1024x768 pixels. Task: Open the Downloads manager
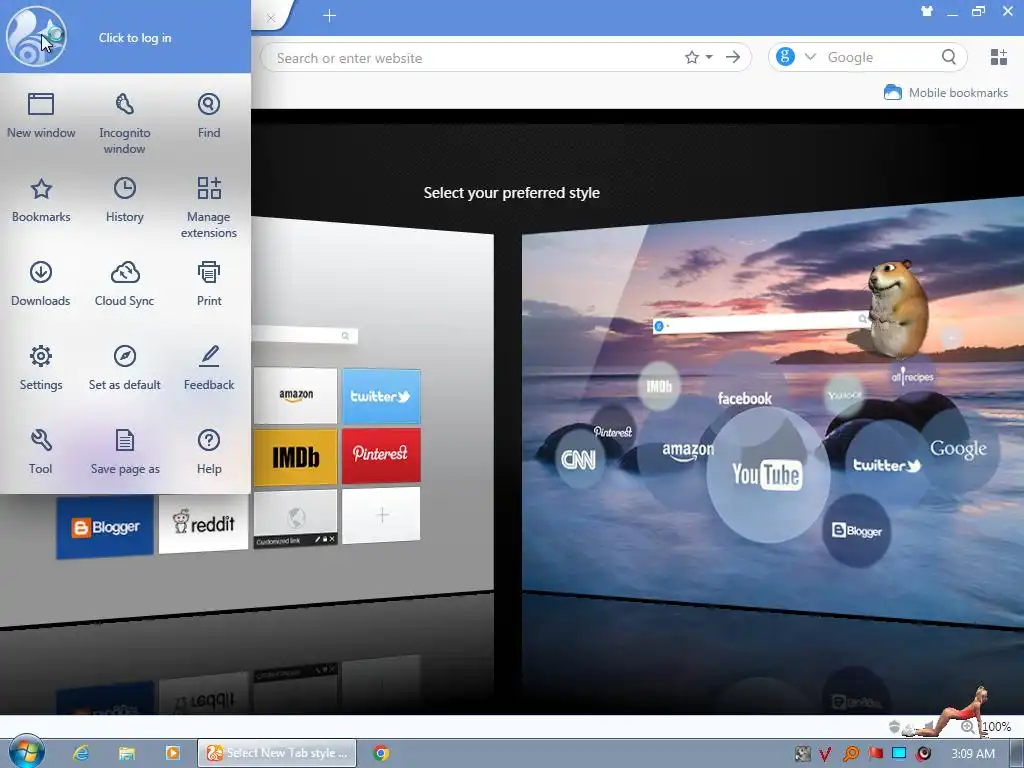pyautogui.click(x=40, y=284)
